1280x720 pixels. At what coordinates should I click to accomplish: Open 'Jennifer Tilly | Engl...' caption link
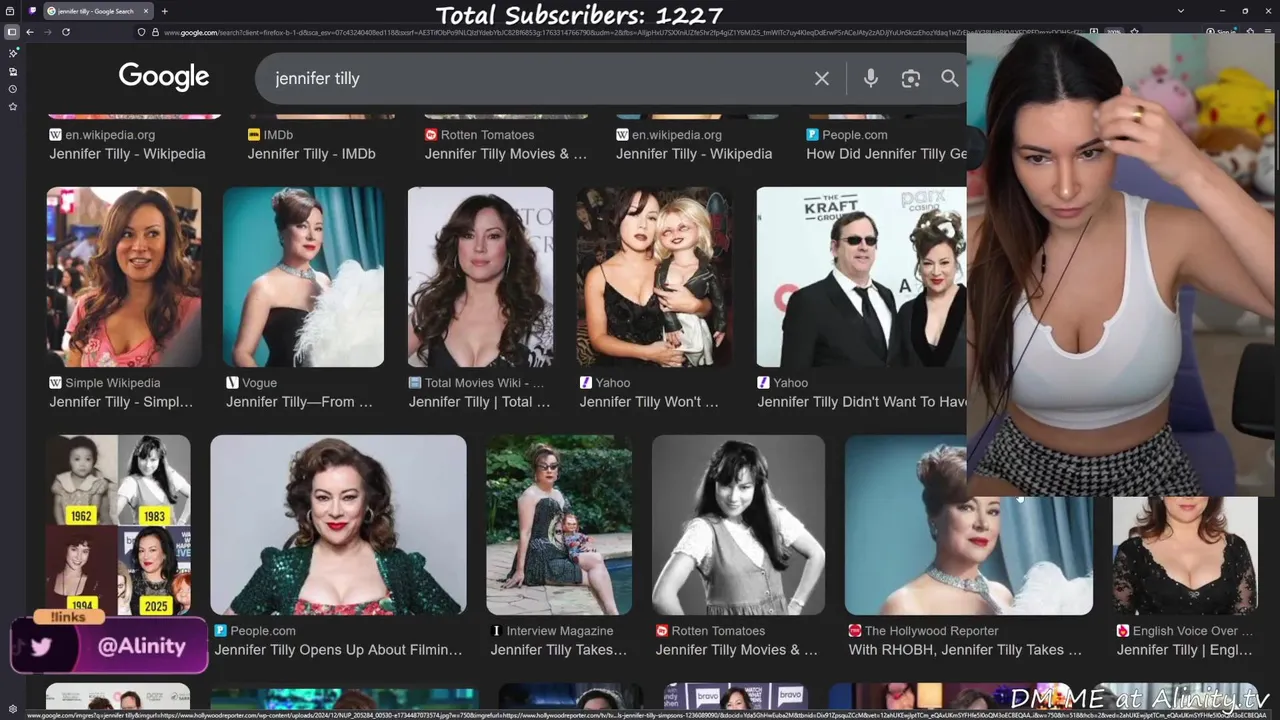coord(1184,650)
